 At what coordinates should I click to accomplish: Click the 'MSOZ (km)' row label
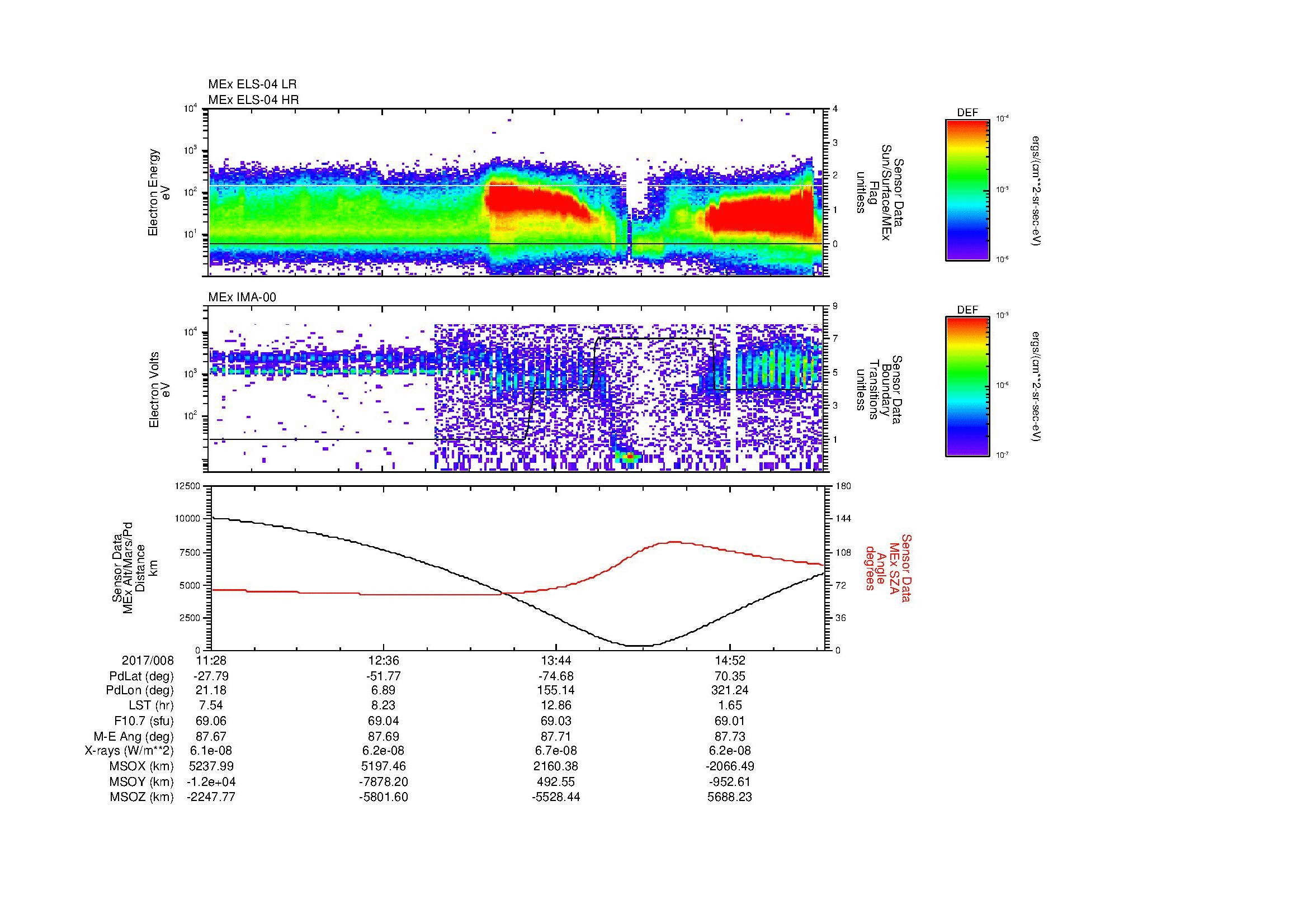point(142,797)
